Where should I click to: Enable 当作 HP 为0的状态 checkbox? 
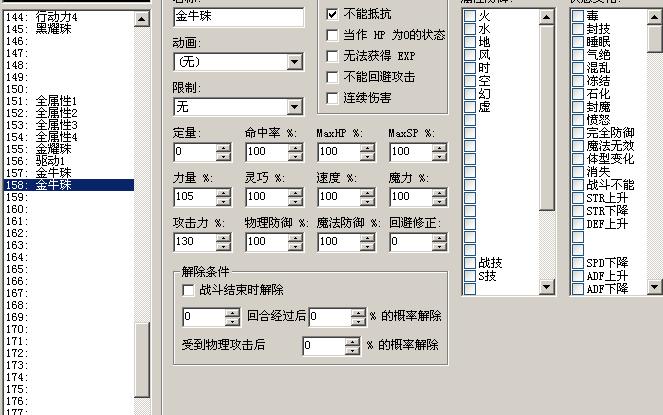pyautogui.click(x=332, y=35)
